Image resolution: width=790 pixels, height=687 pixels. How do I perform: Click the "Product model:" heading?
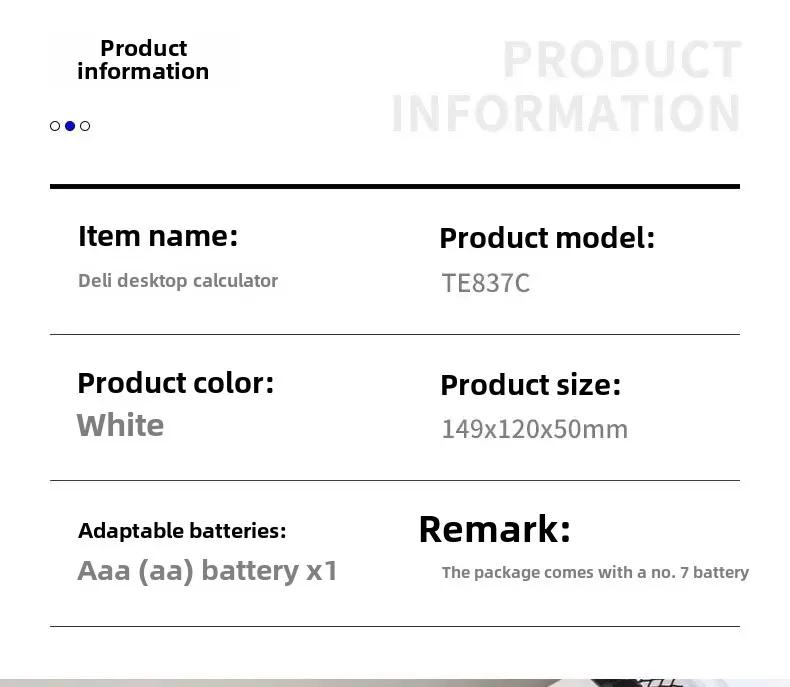(547, 238)
